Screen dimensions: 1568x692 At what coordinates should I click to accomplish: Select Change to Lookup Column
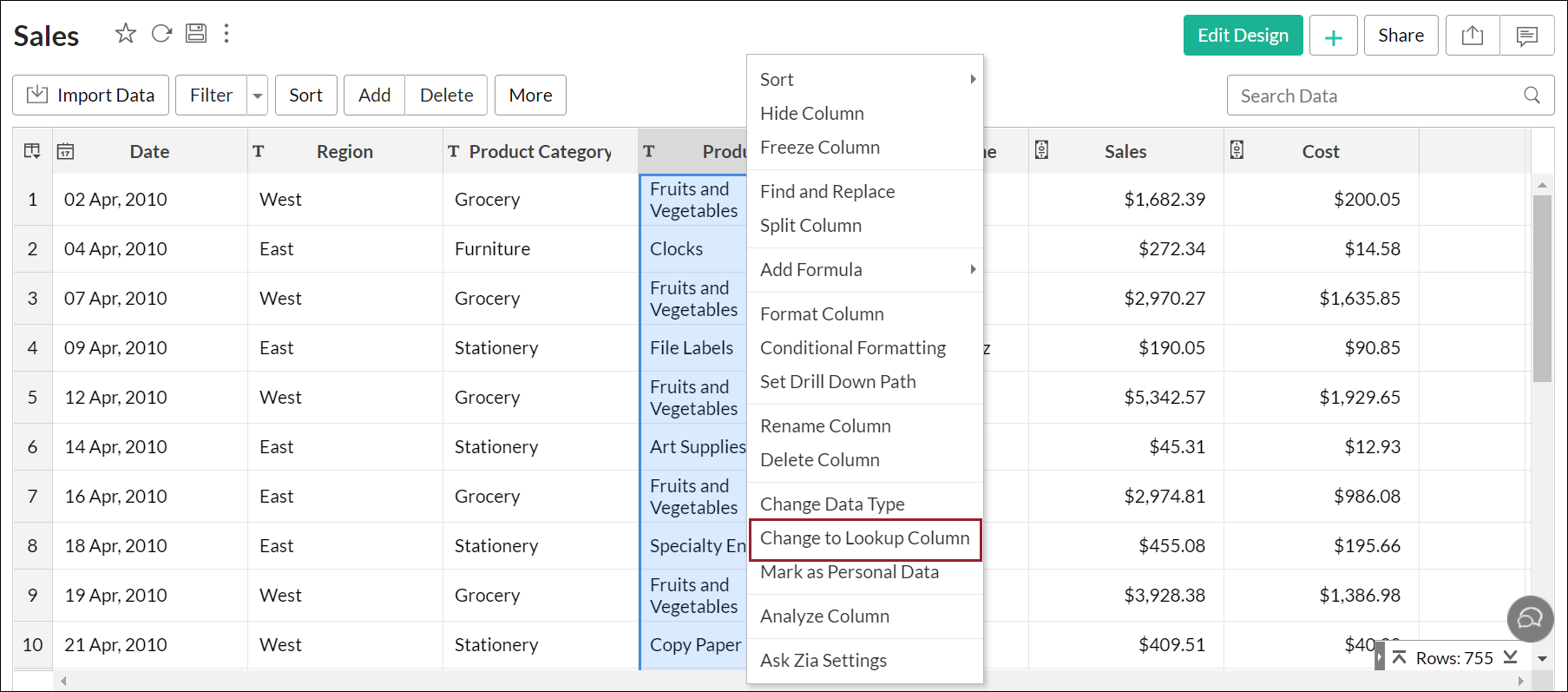[x=864, y=538]
